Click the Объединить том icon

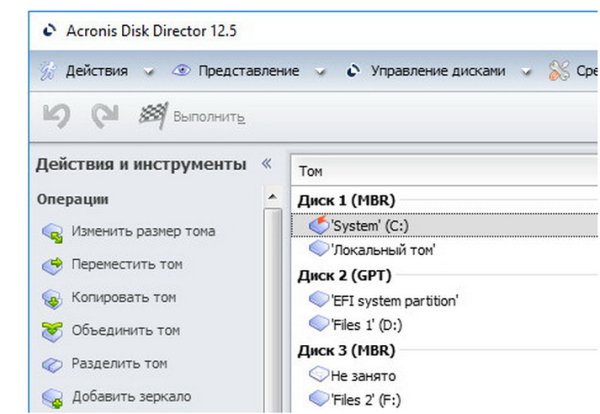(x=52, y=332)
